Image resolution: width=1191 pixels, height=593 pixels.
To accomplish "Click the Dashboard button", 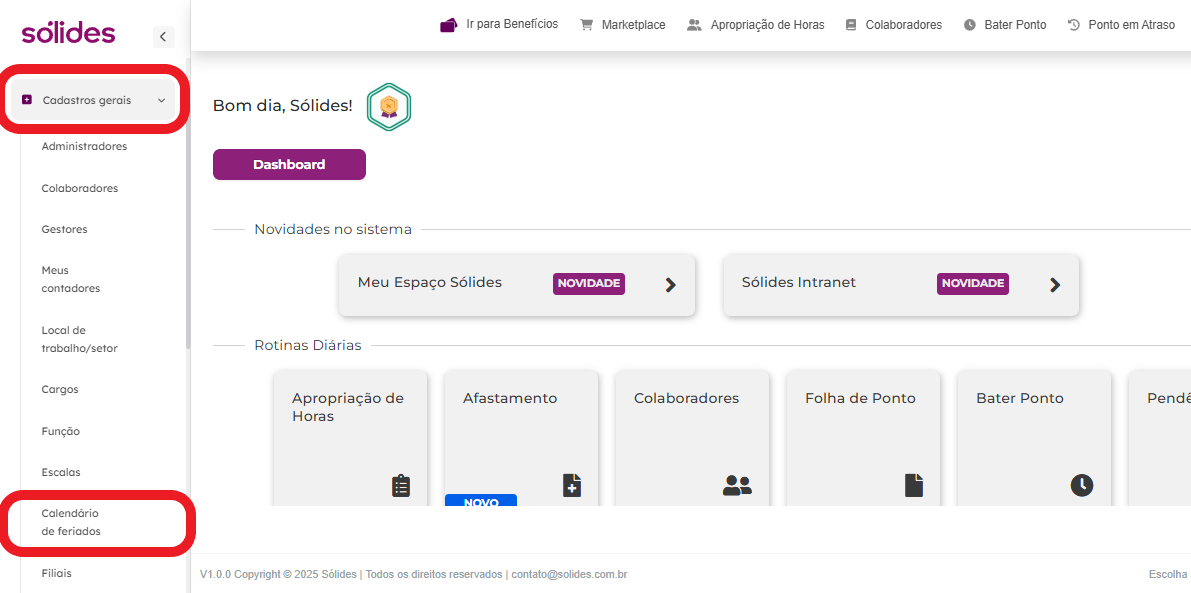I will coord(289,165).
